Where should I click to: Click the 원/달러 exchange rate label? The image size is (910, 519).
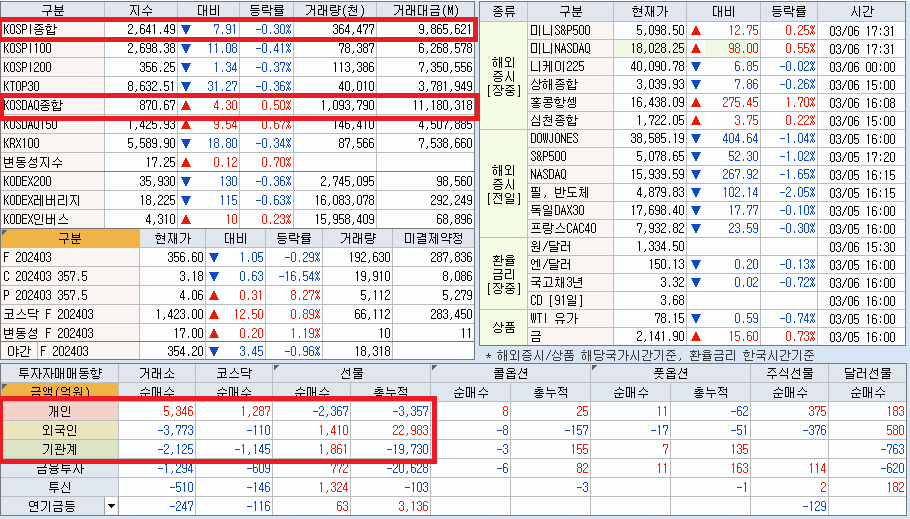pos(551,247)
